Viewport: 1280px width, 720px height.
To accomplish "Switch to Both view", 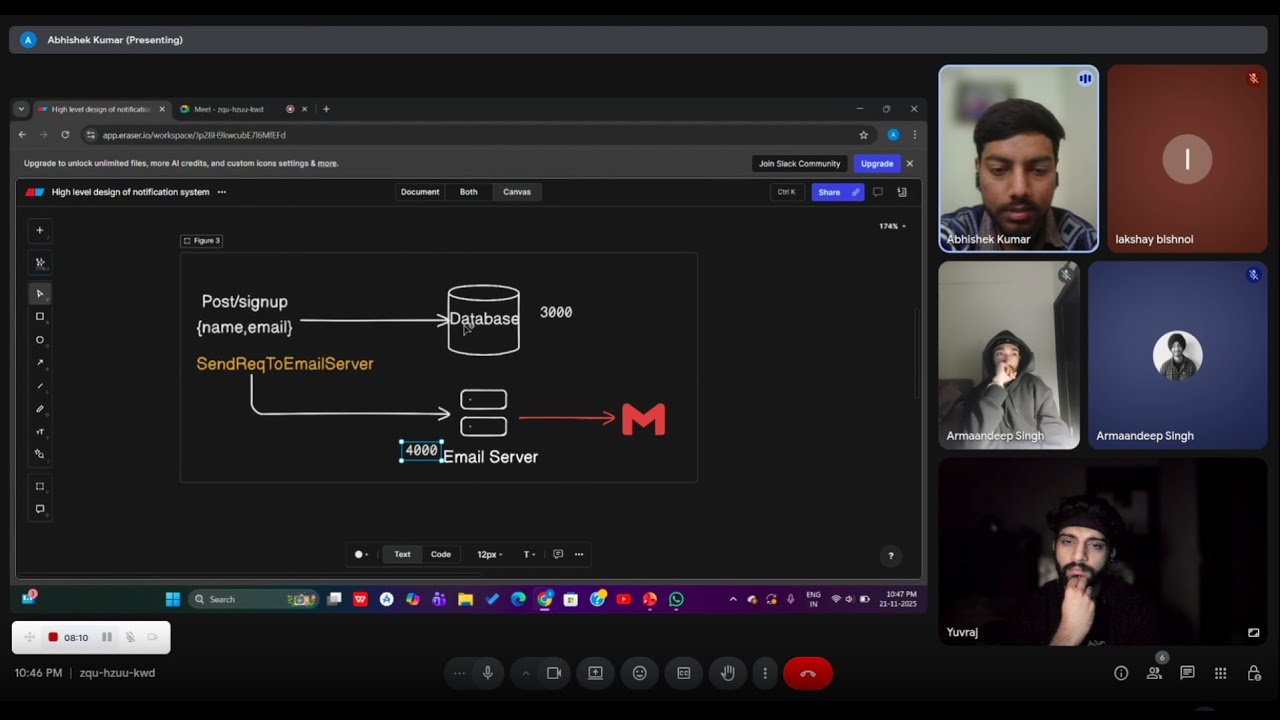I will pyautogui.click(x=468, y=192).
